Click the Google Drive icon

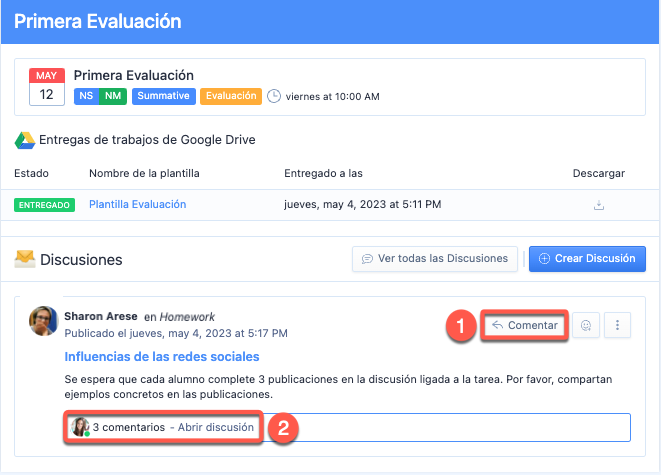pos(24,140)
